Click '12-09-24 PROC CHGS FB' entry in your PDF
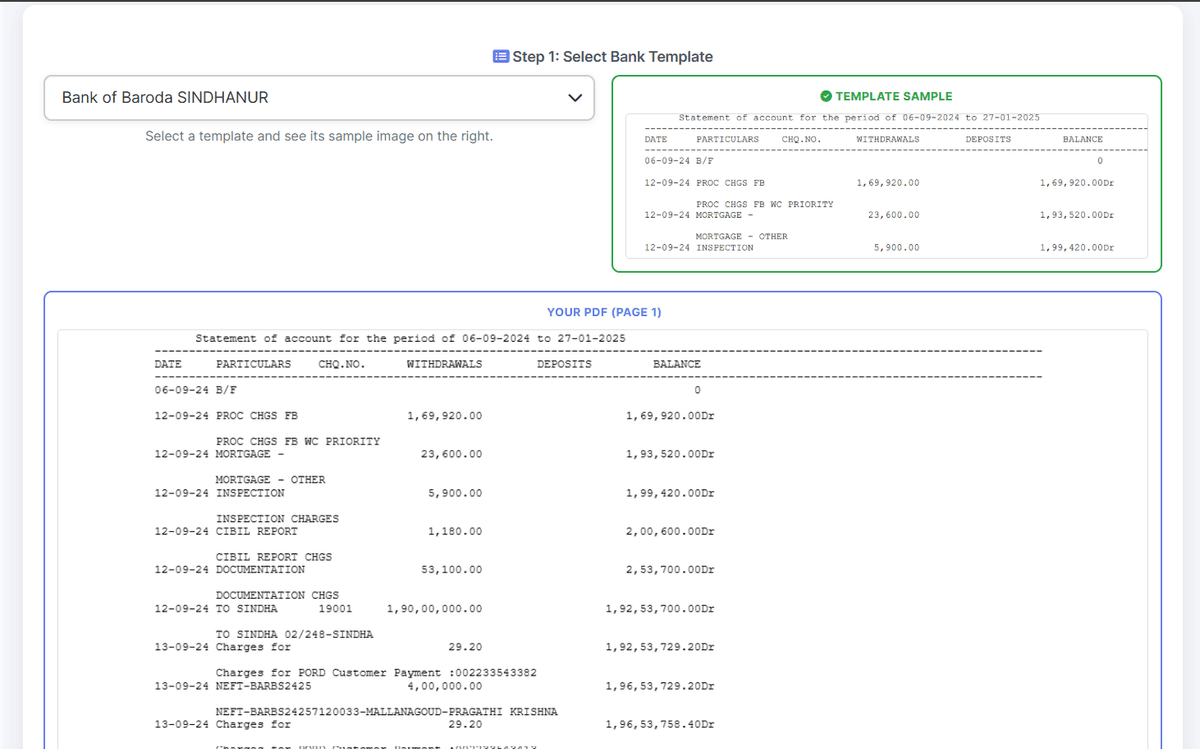The height and width of the screenshot is (749, 1200). tap(226, 416)
